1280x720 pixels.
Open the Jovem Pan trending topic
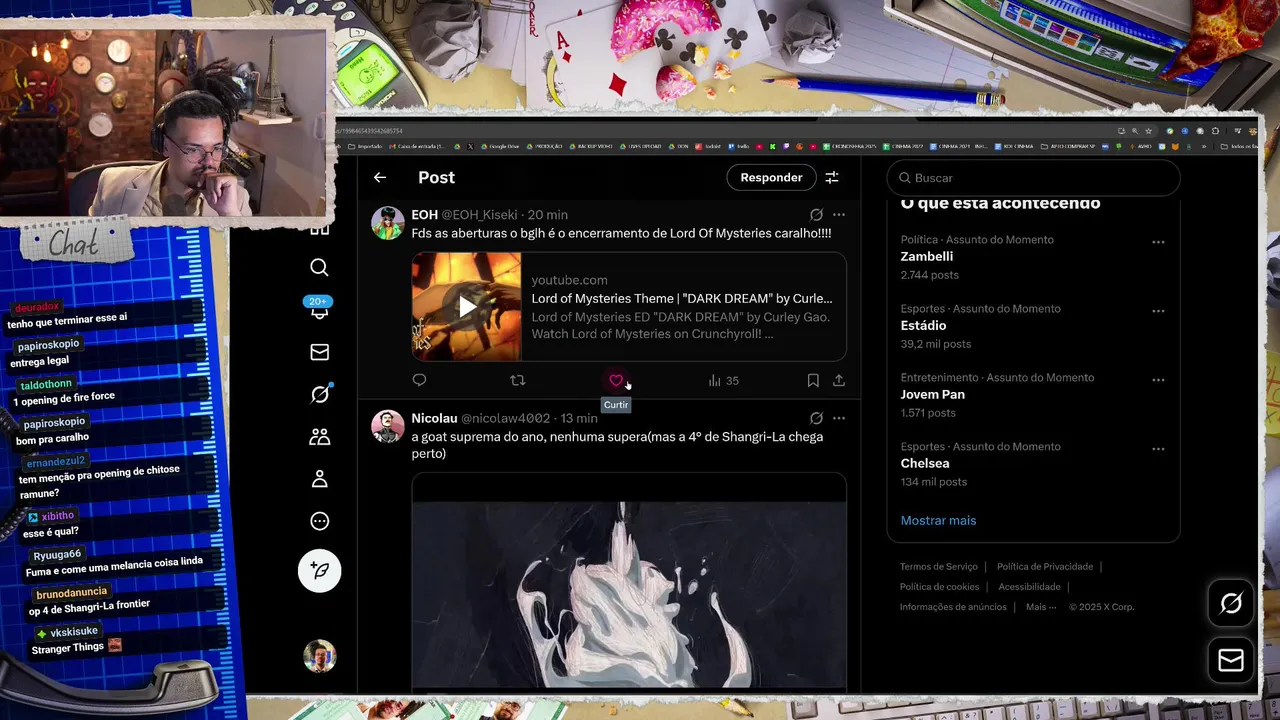[1033, 395]
